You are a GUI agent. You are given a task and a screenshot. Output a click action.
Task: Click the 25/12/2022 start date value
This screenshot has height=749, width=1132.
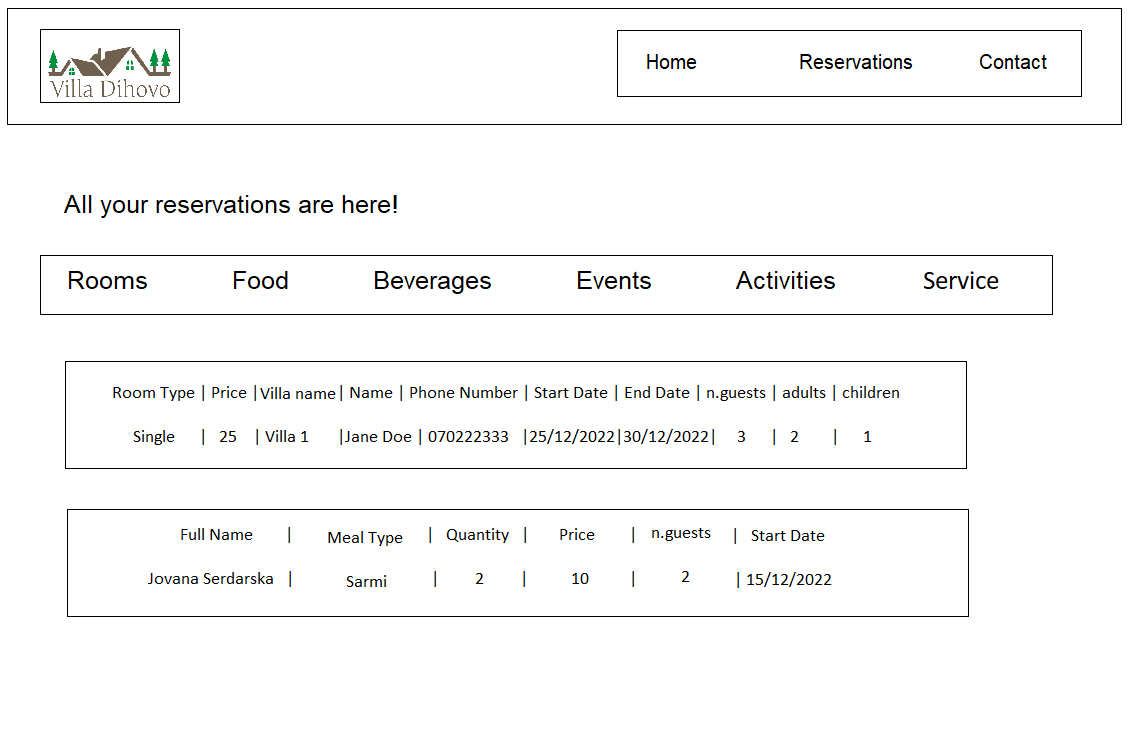(x=572, y=437)
